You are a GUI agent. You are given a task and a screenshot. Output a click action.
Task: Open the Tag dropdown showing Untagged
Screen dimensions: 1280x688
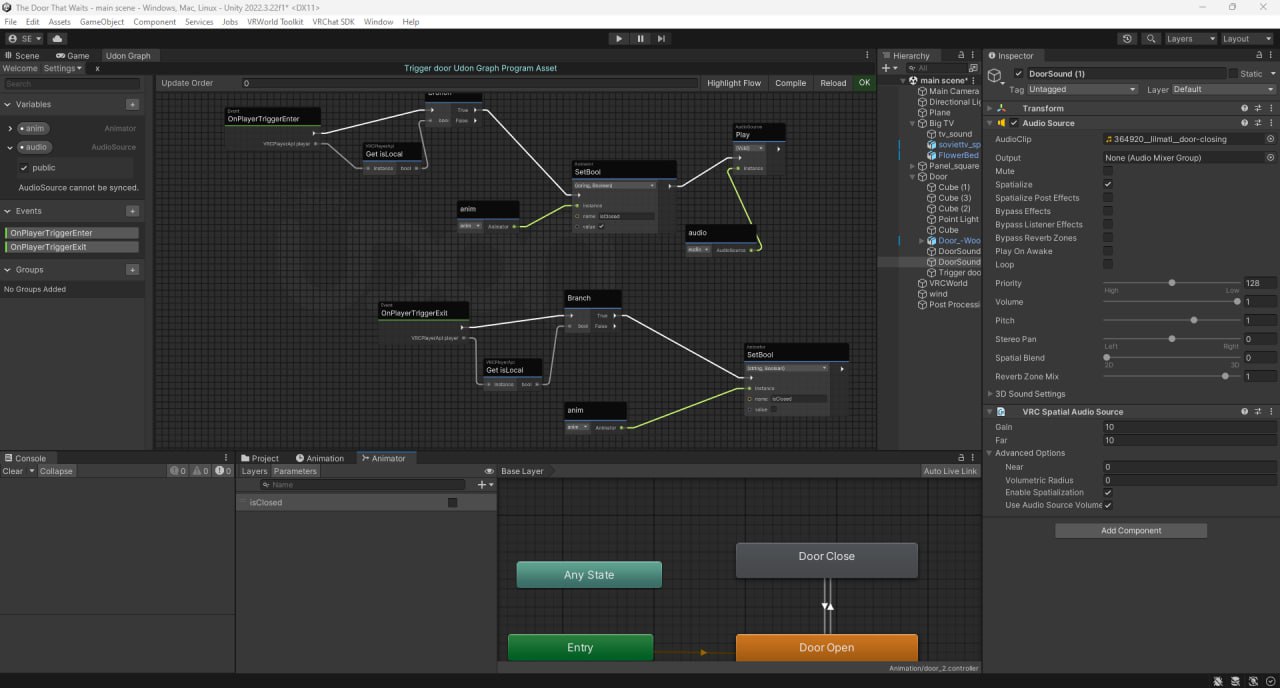tap(1081, 90)
